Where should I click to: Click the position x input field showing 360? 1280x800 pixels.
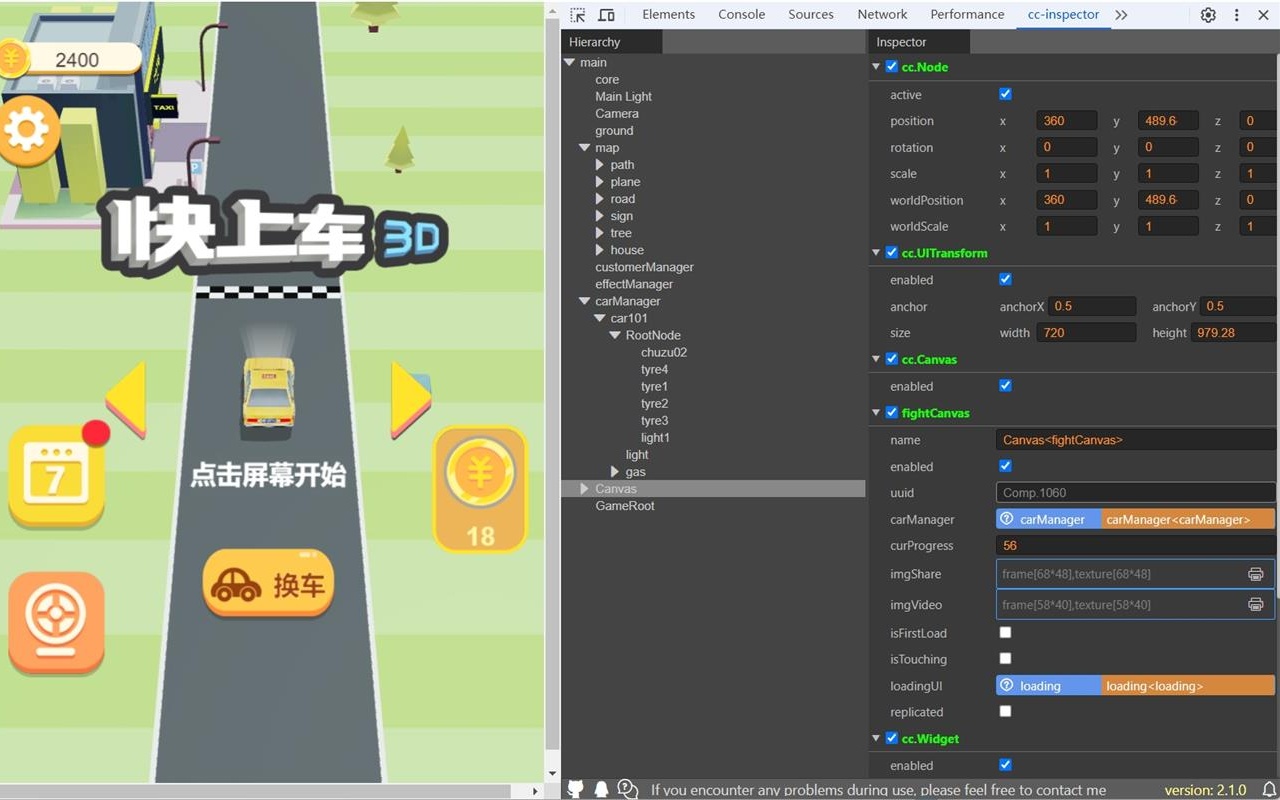coord(1066,120)
